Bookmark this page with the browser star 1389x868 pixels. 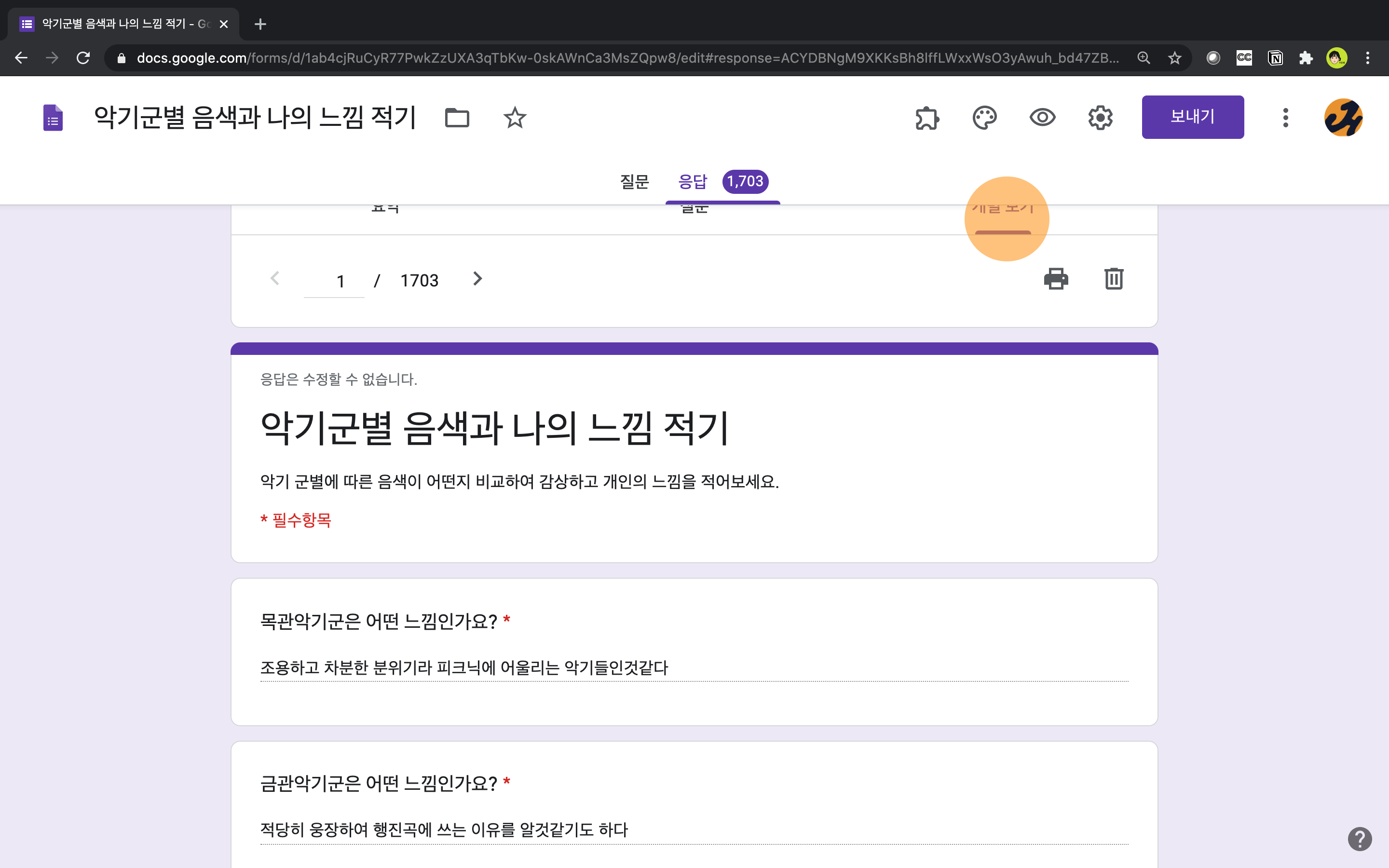click(x=1174, y=58)
